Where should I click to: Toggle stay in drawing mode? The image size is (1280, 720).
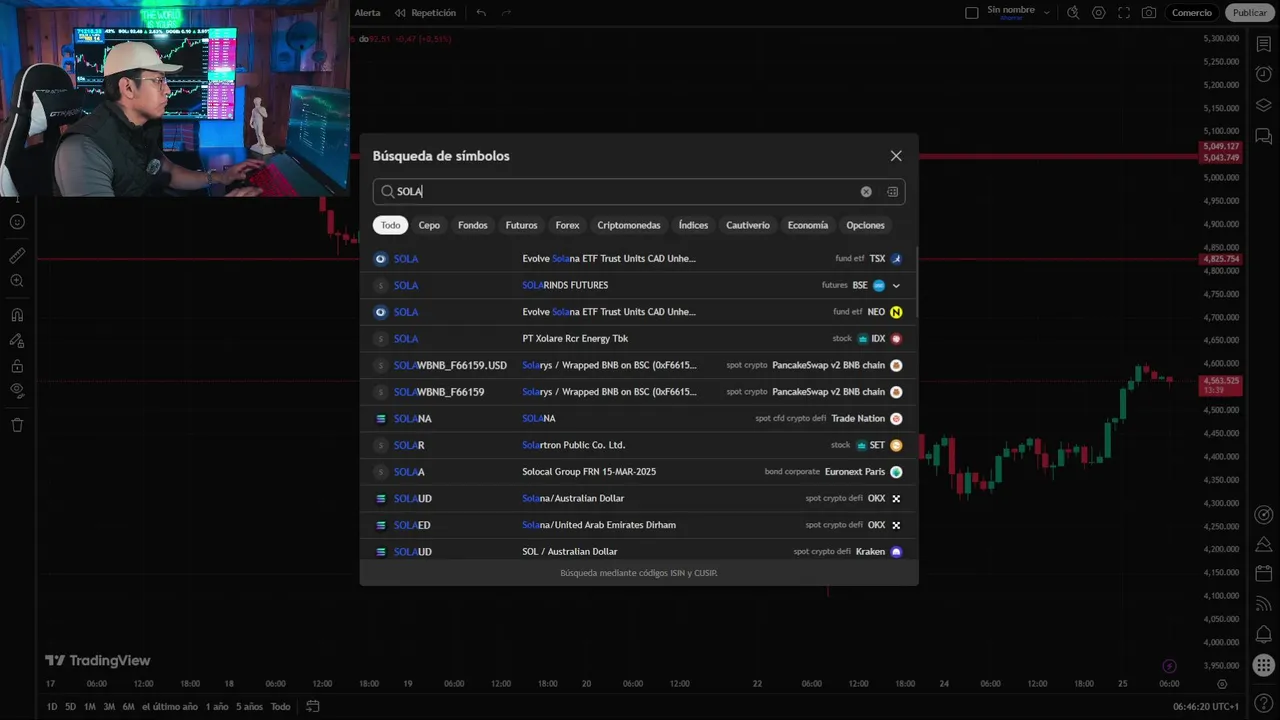point(17,341)
